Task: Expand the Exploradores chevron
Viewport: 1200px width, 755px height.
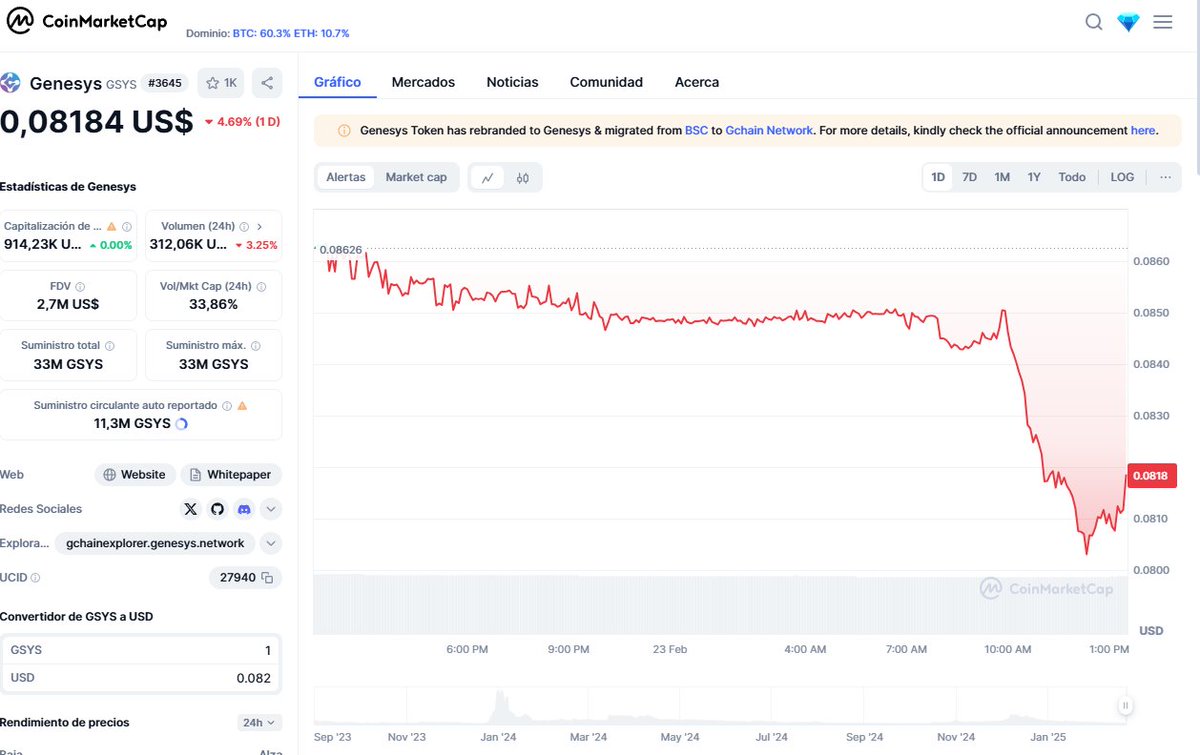Action: (269, 543)
